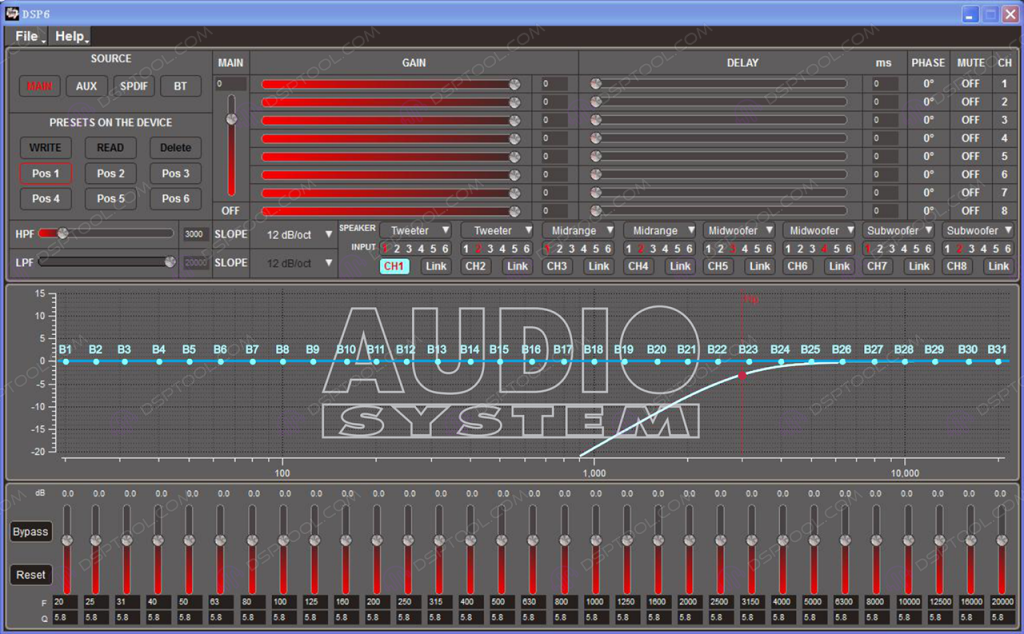The height and width of the screenshot is (634, 1024).
Task: Select the CH3 channel tab
Action: [x=556, y=266]
